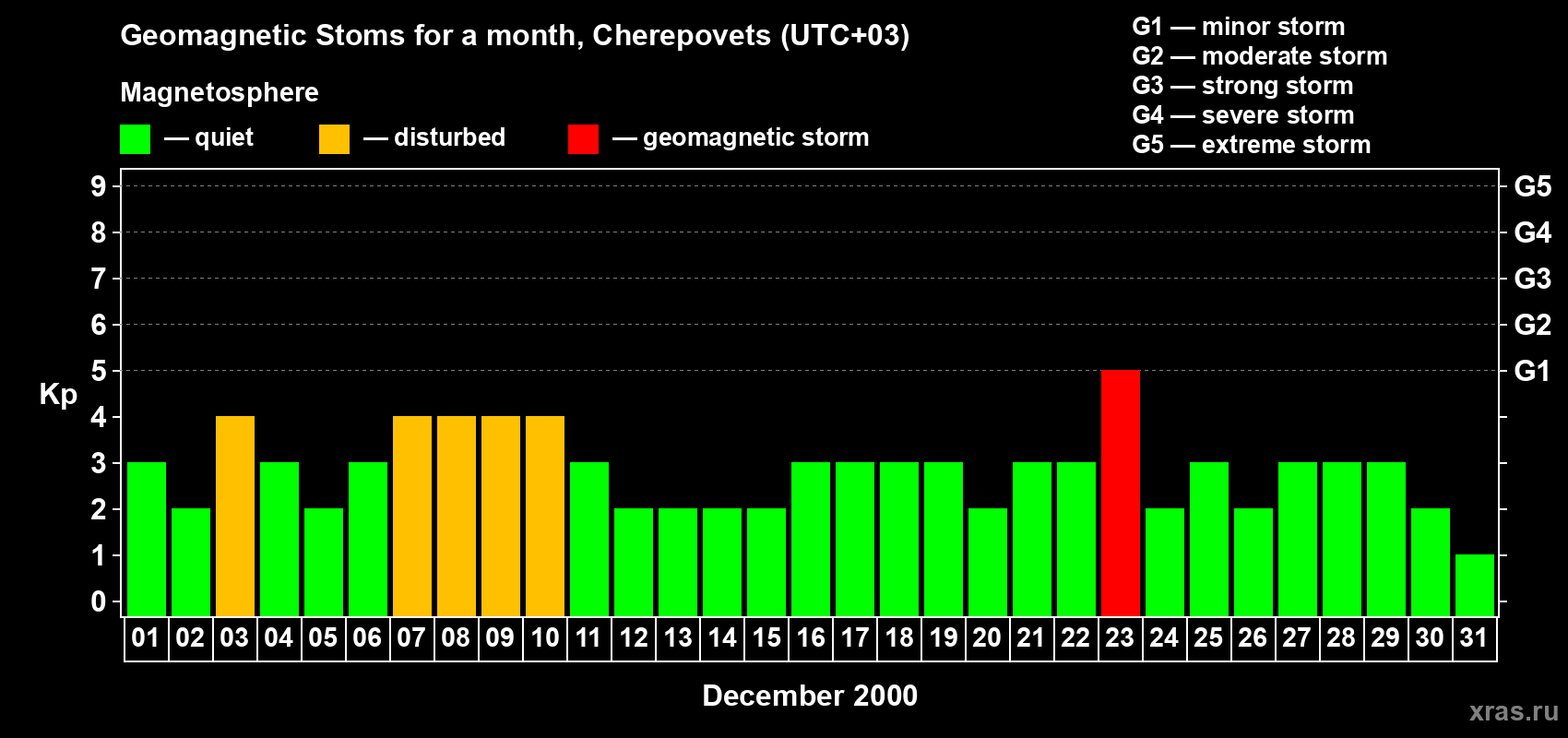Select the red storm bar for day 23
Screen dimensions: 1568x738
[x=1120, y=493]
